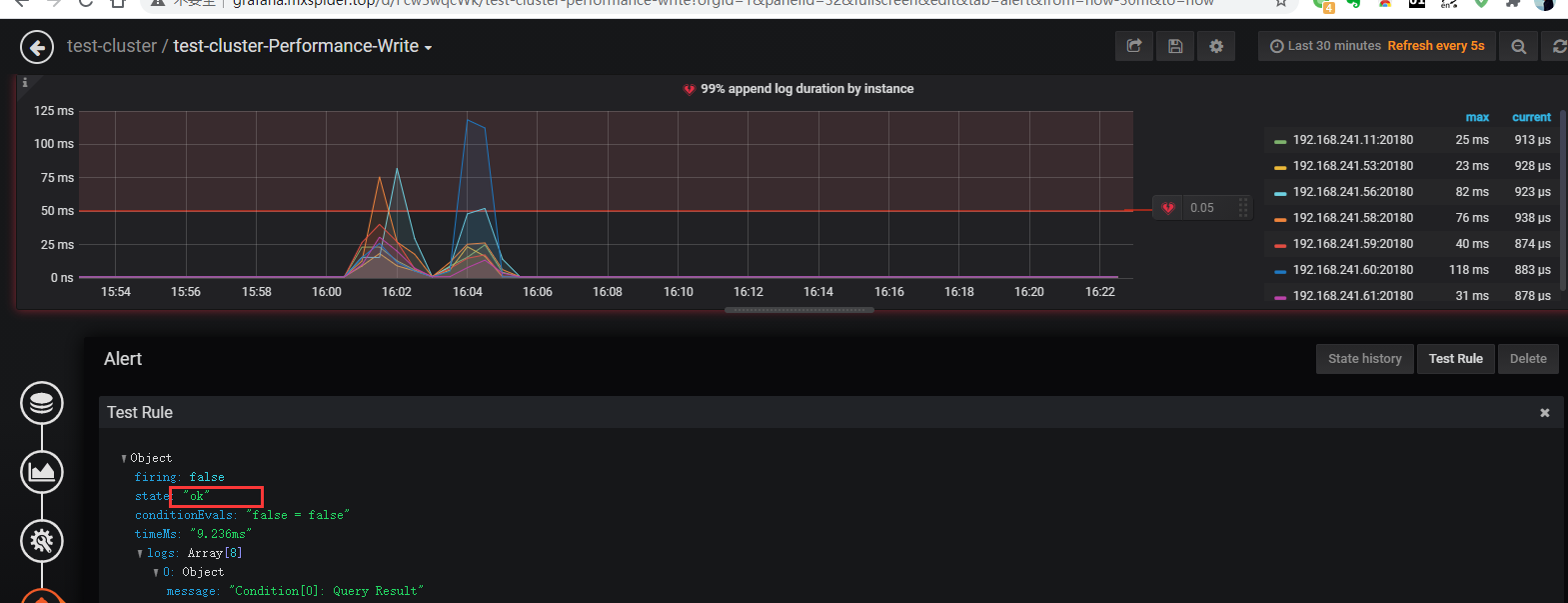Click the heart threshold handle on the graph

click(x=1167, y=208)
